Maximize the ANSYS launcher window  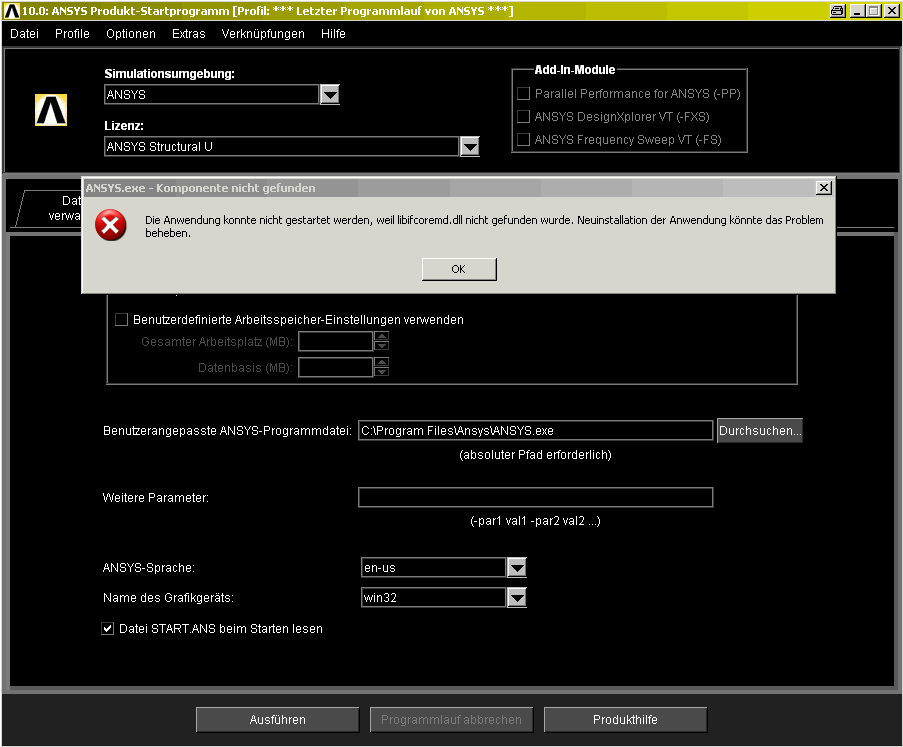pyautogui.click(x=874, y=10)
